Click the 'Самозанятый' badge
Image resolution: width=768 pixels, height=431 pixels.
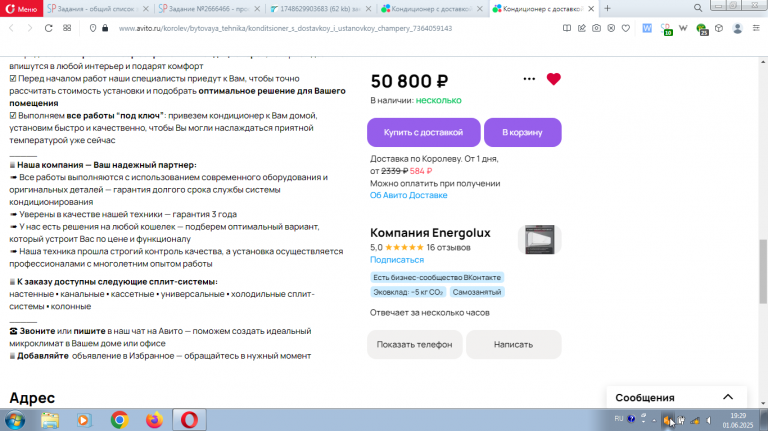click(477, 292)
